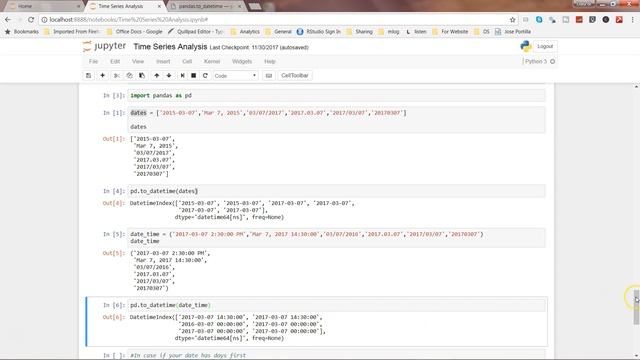Screen dimensions: 640x360
Task: Click the pd.to_datetime(dates) input cell
Action: (x=336, y=191)
